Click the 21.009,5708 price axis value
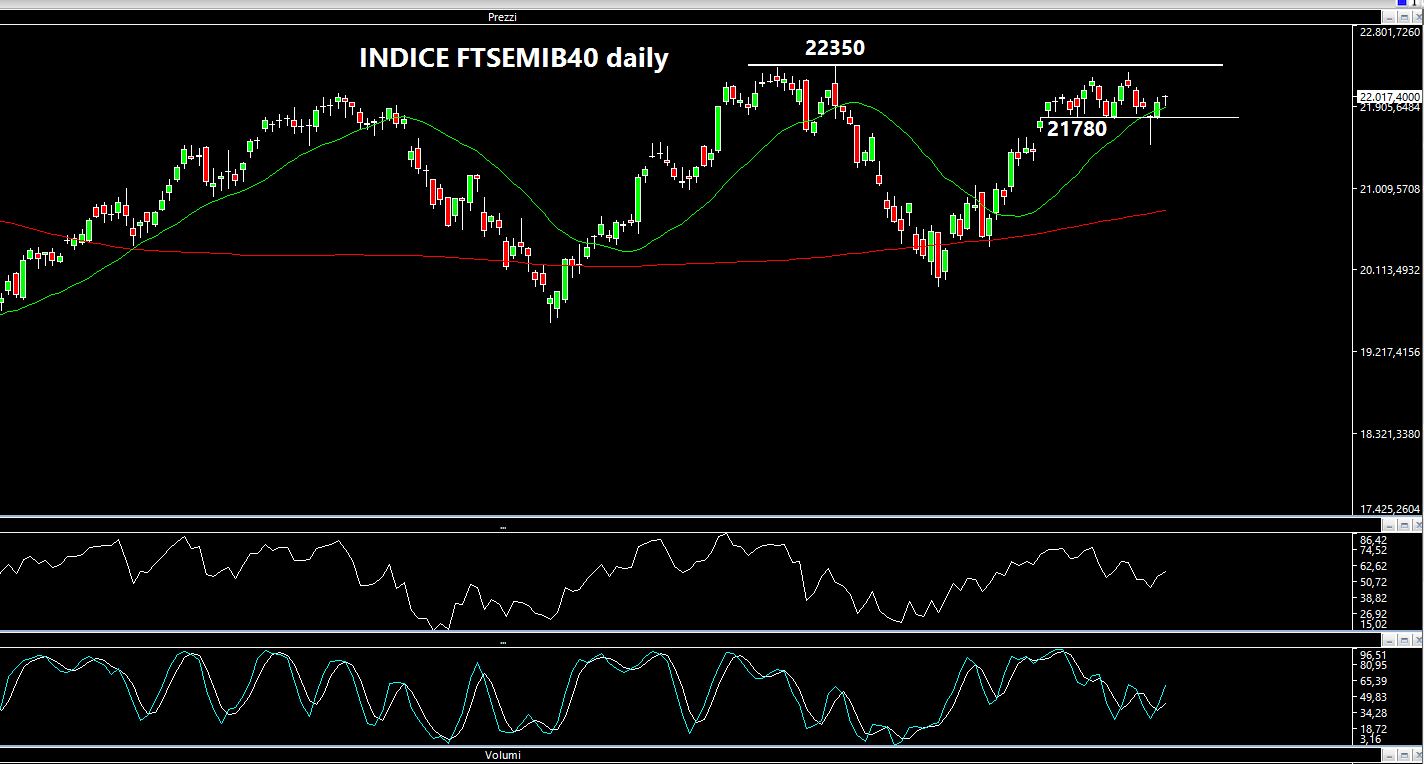1424x764 pixels. [x=1389, y=189]
